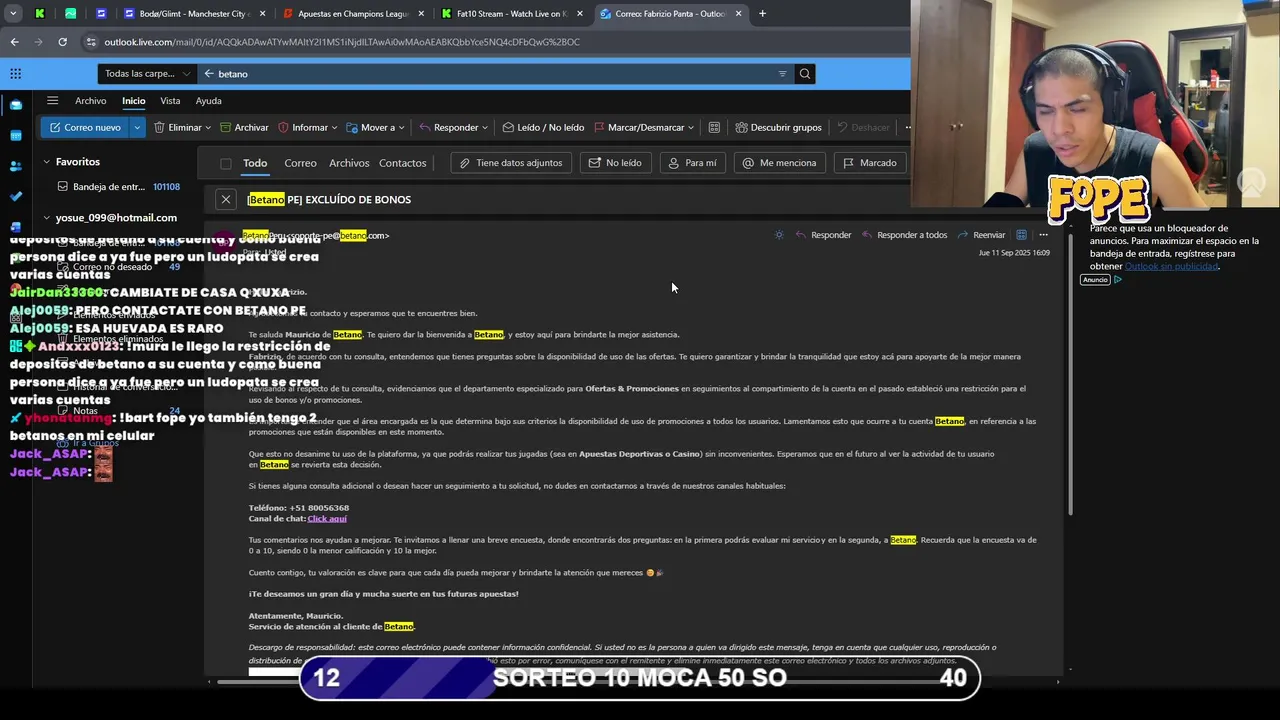Switch to Fat10 Stream browser tab
Viewport: 1280px width, 720px height.
510,14
